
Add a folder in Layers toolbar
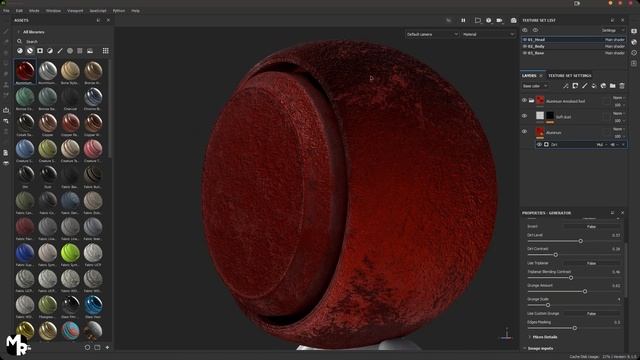coord(613,86)
